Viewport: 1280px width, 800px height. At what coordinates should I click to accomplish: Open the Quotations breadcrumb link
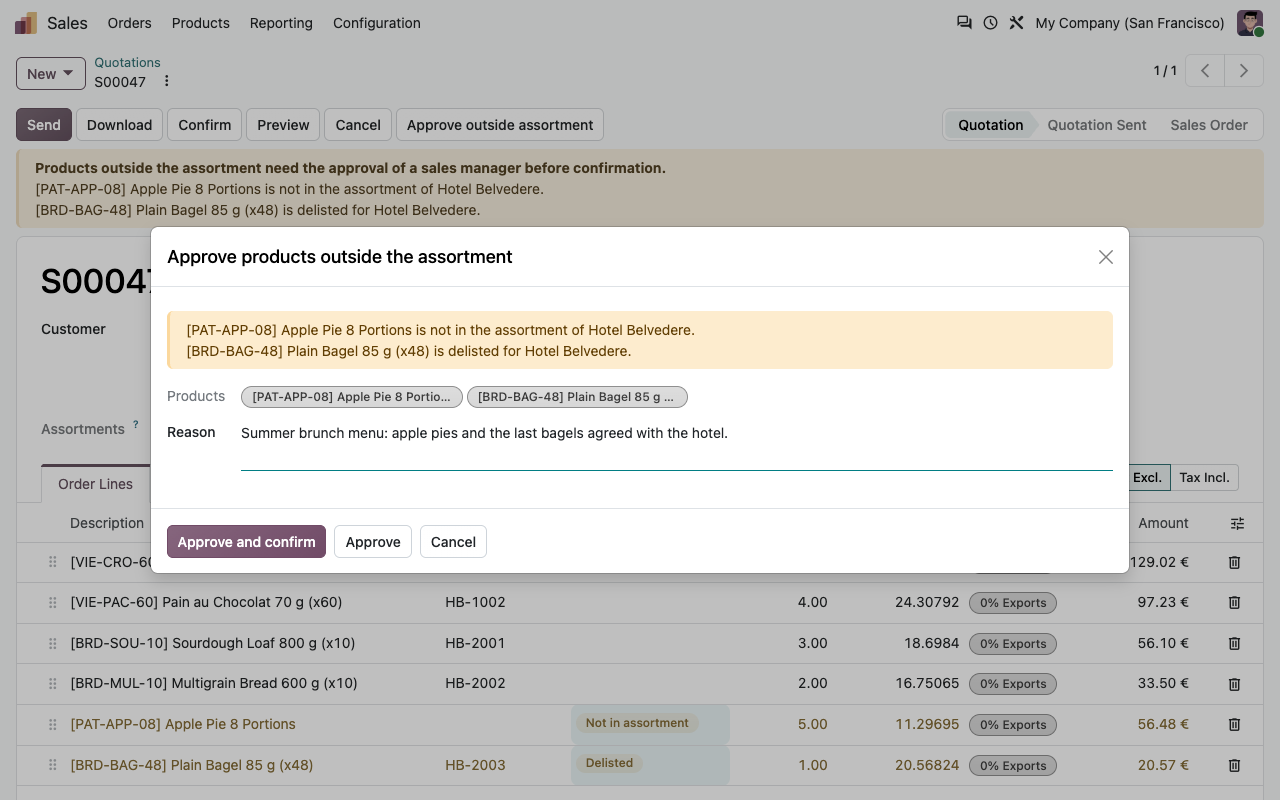pyautogui.click(x=127, y=62)
